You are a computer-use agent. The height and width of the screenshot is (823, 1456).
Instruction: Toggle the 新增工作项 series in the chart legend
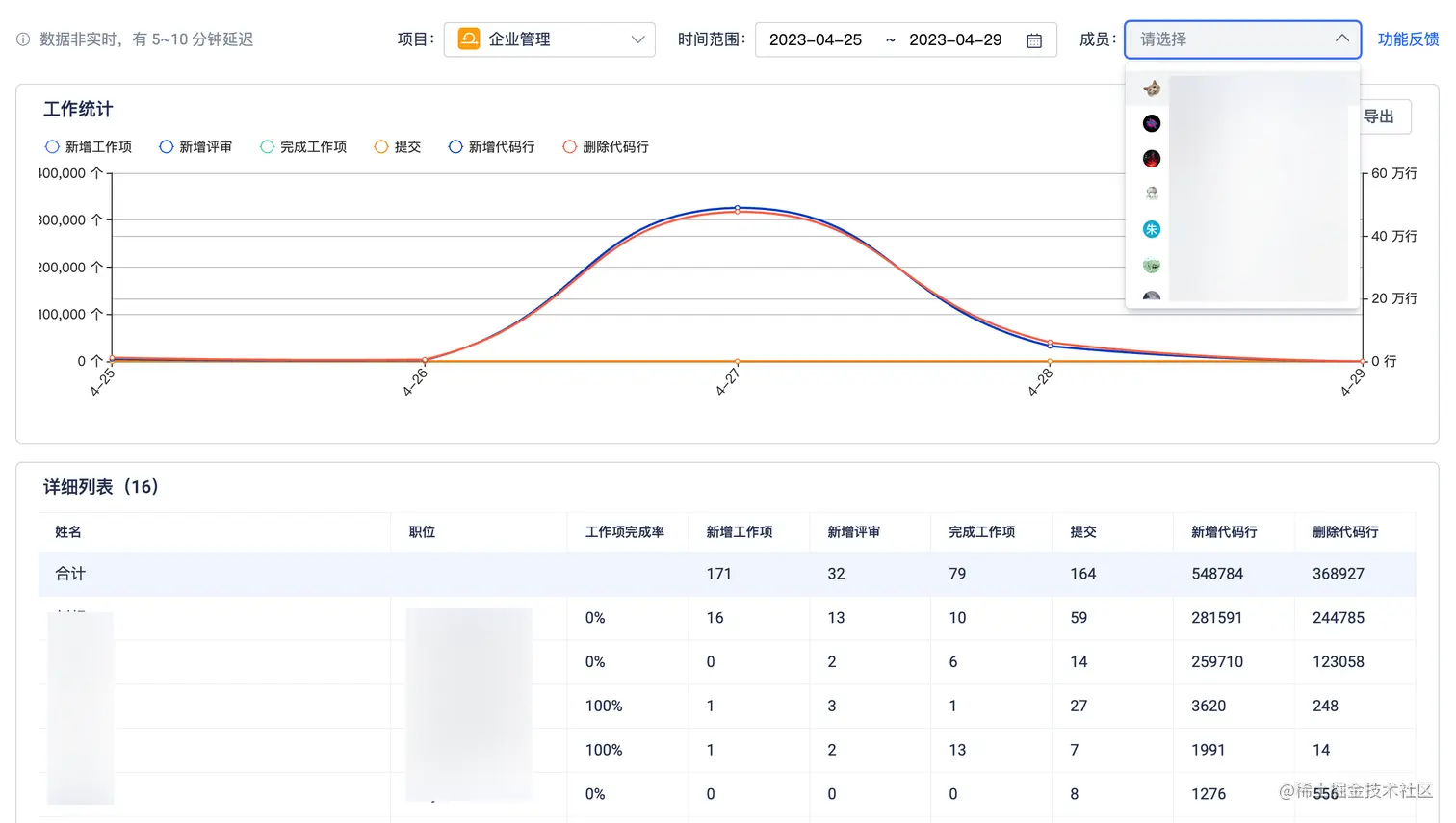point(89,146)
